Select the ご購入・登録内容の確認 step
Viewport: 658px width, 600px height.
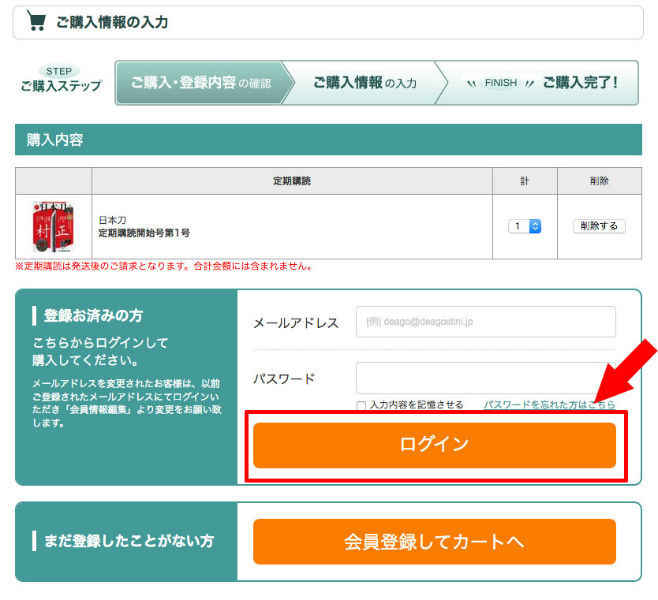click(x=200, y=83)
